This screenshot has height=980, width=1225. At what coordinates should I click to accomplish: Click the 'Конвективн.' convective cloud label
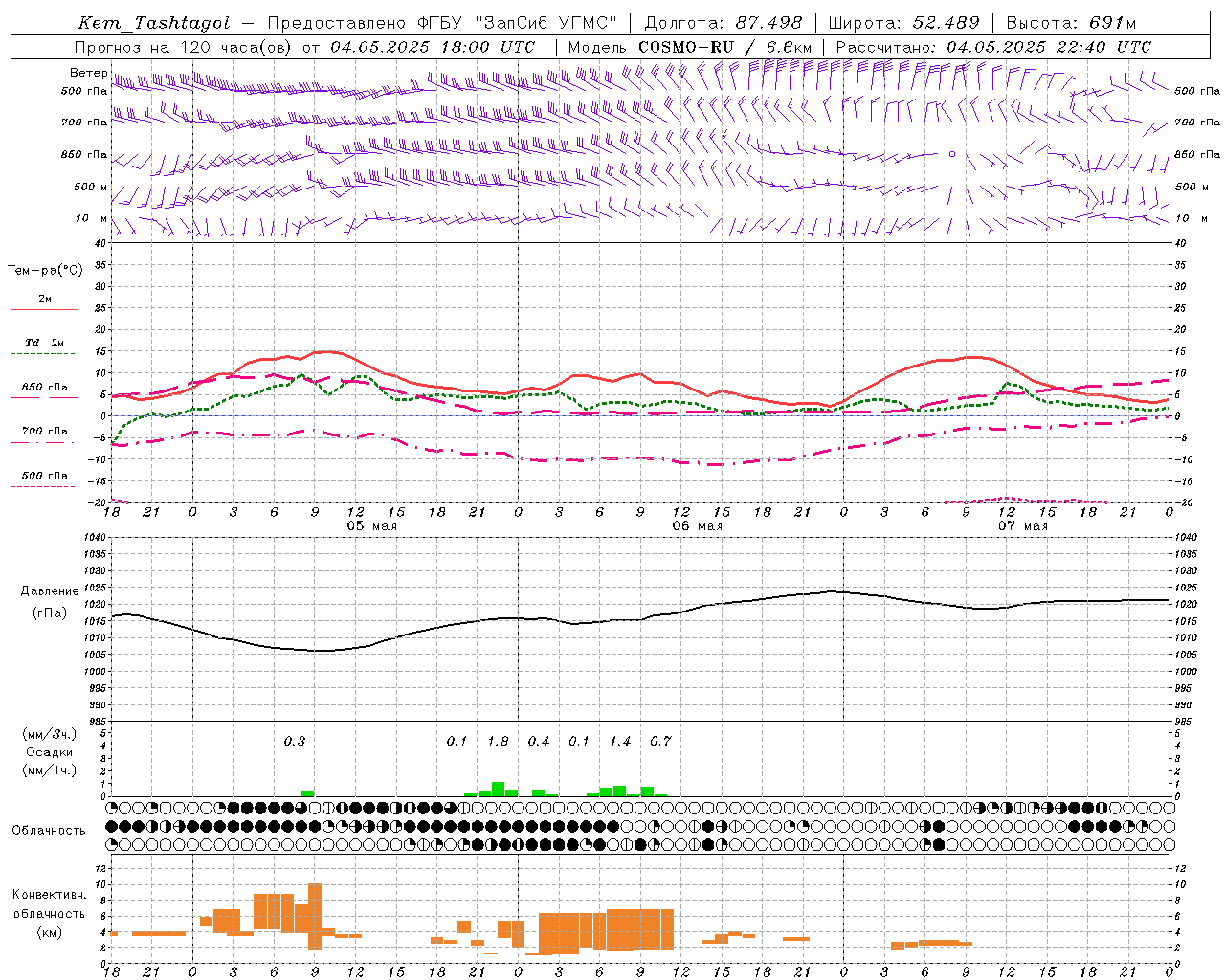[50, 894]
